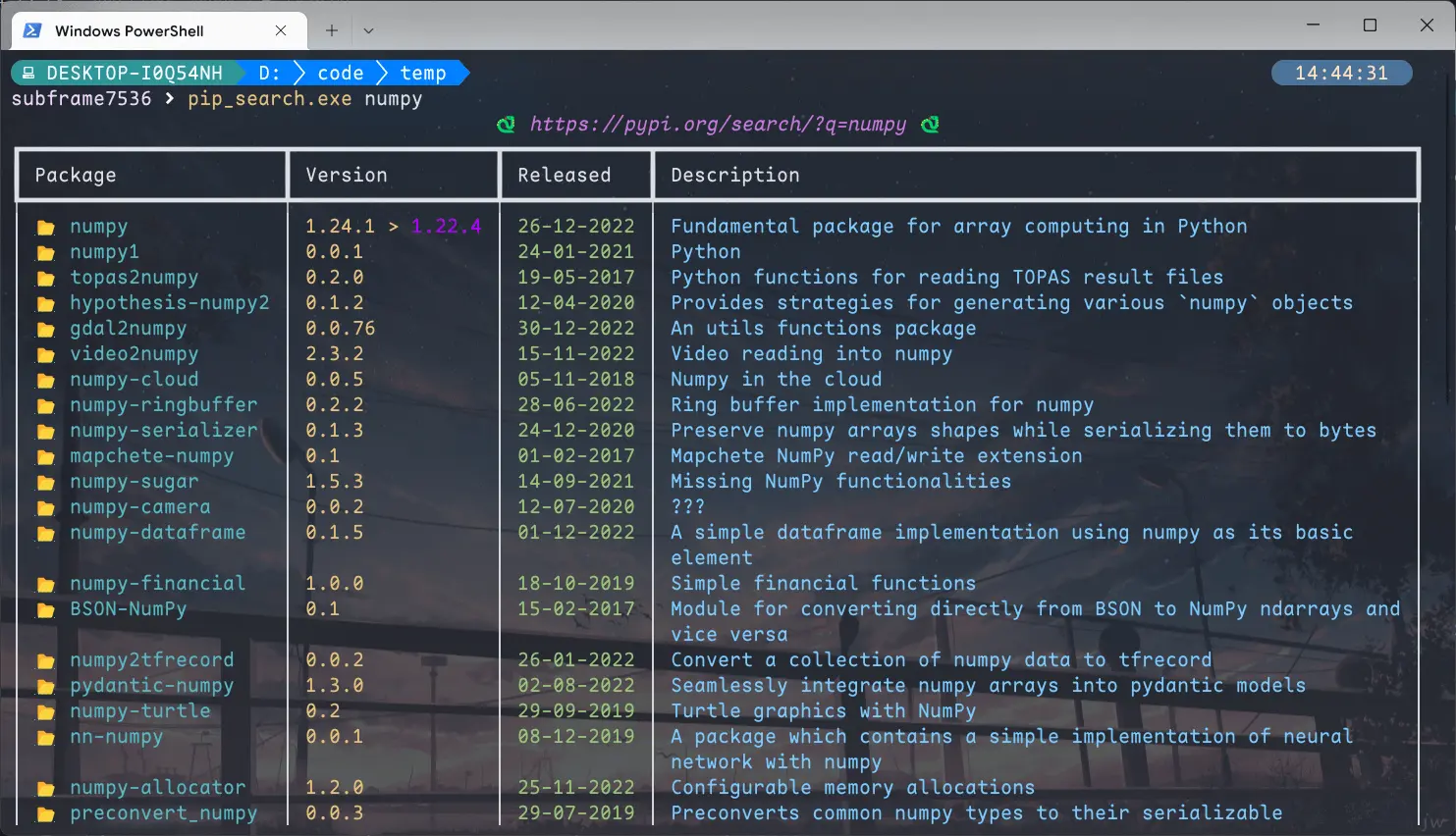Click the release date 26-12-2022
The height and width of the screenshot is (836, 1456).
point(576,227)
